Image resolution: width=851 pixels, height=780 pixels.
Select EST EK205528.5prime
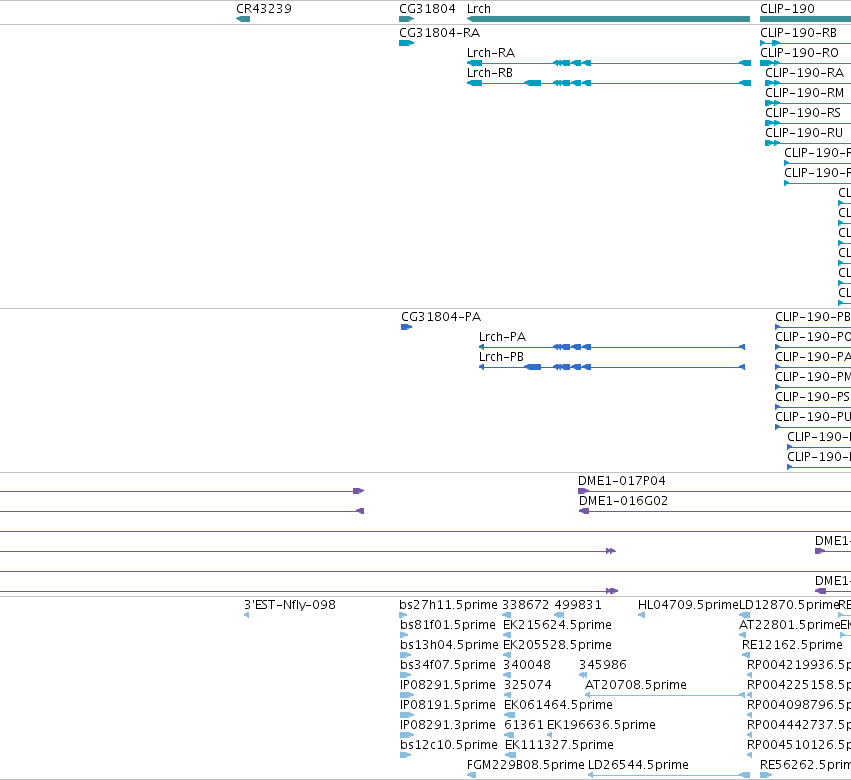pyautogui.click(x=557, y=645)
